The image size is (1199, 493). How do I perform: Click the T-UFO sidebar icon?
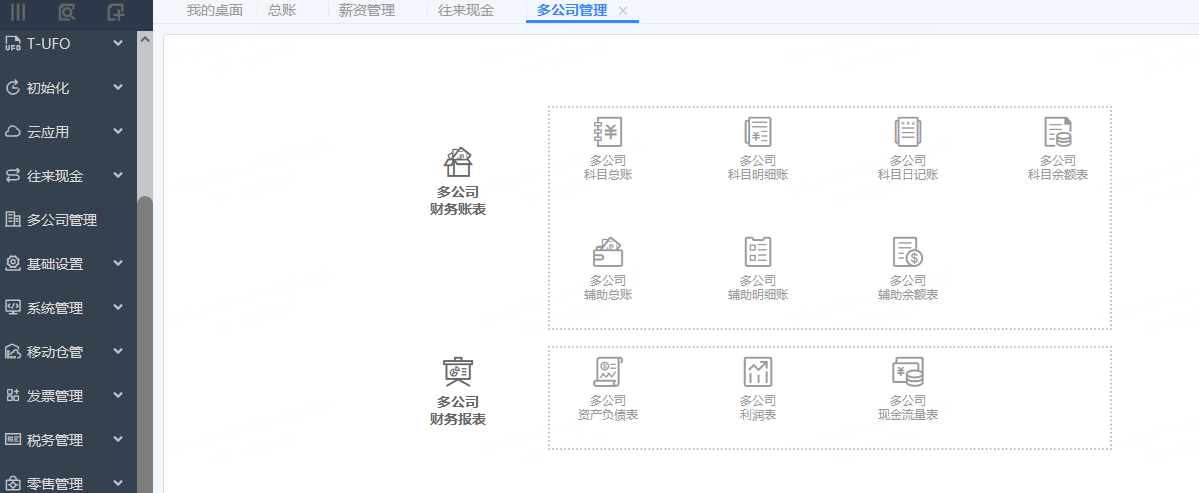[12, 44]
